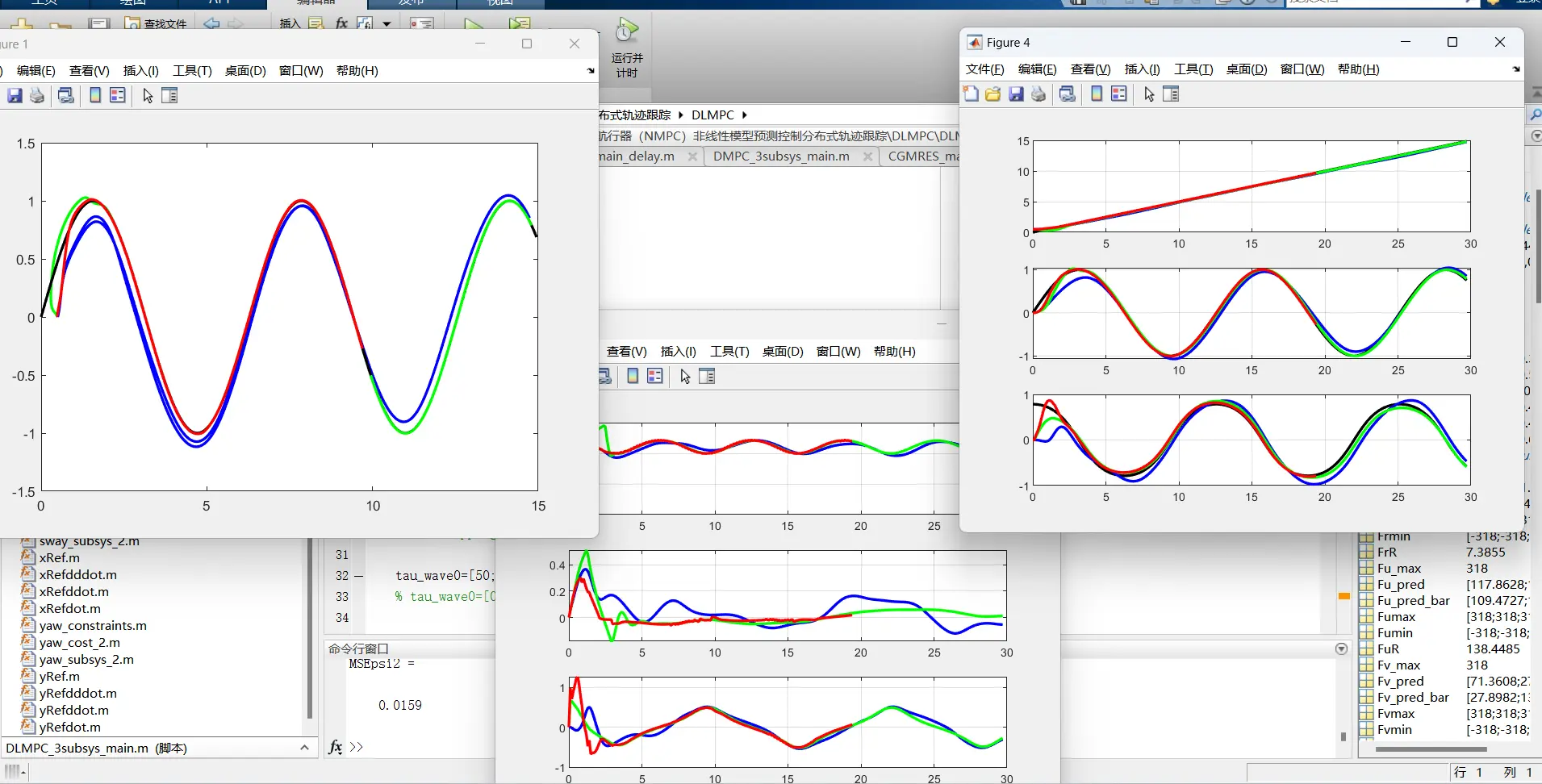
Task: Select Edit Plot arrow in the middle figure
Action: (x=685, y=377)
